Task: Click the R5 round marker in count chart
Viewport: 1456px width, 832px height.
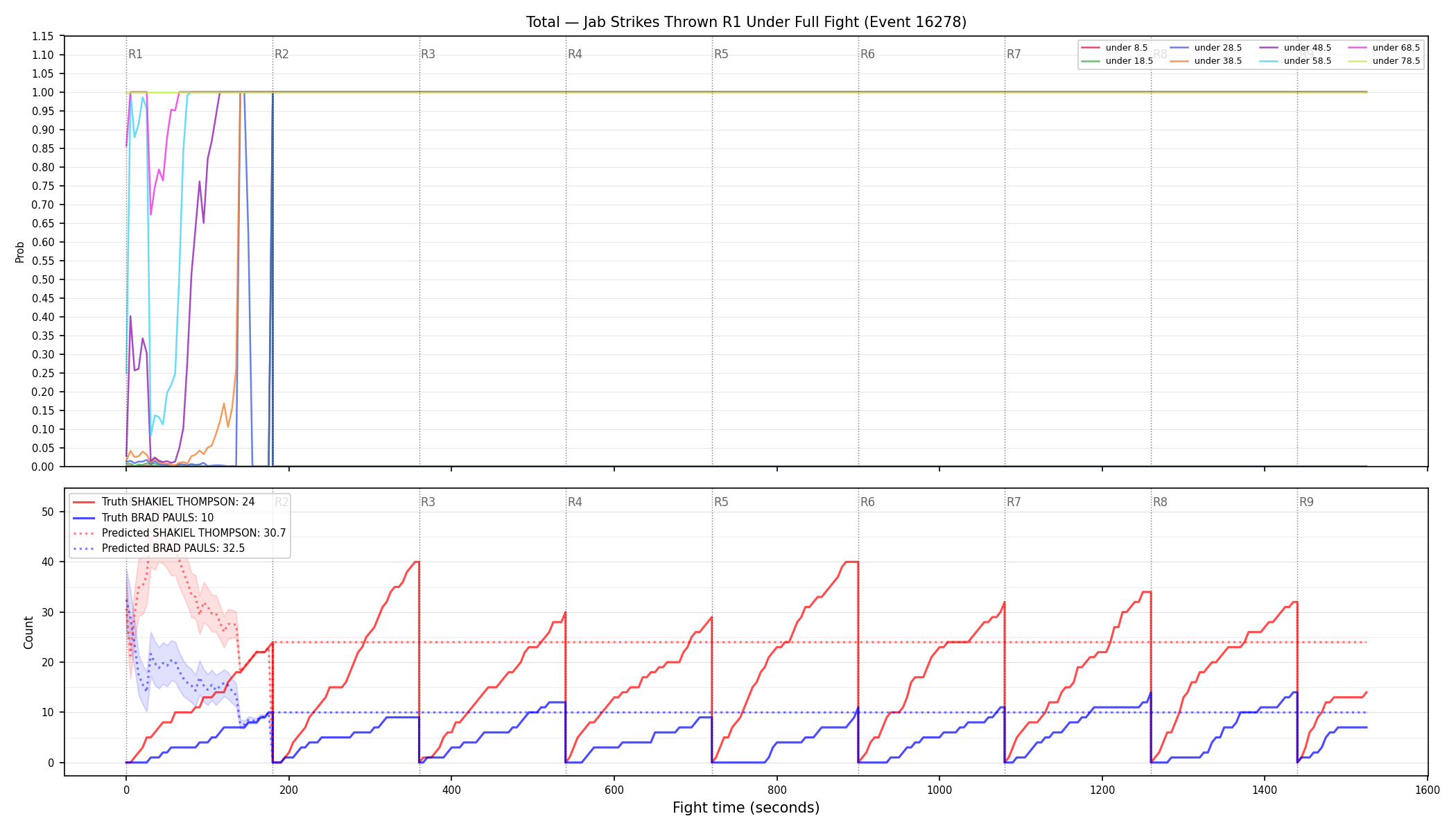Action: (x=721, y=502)
